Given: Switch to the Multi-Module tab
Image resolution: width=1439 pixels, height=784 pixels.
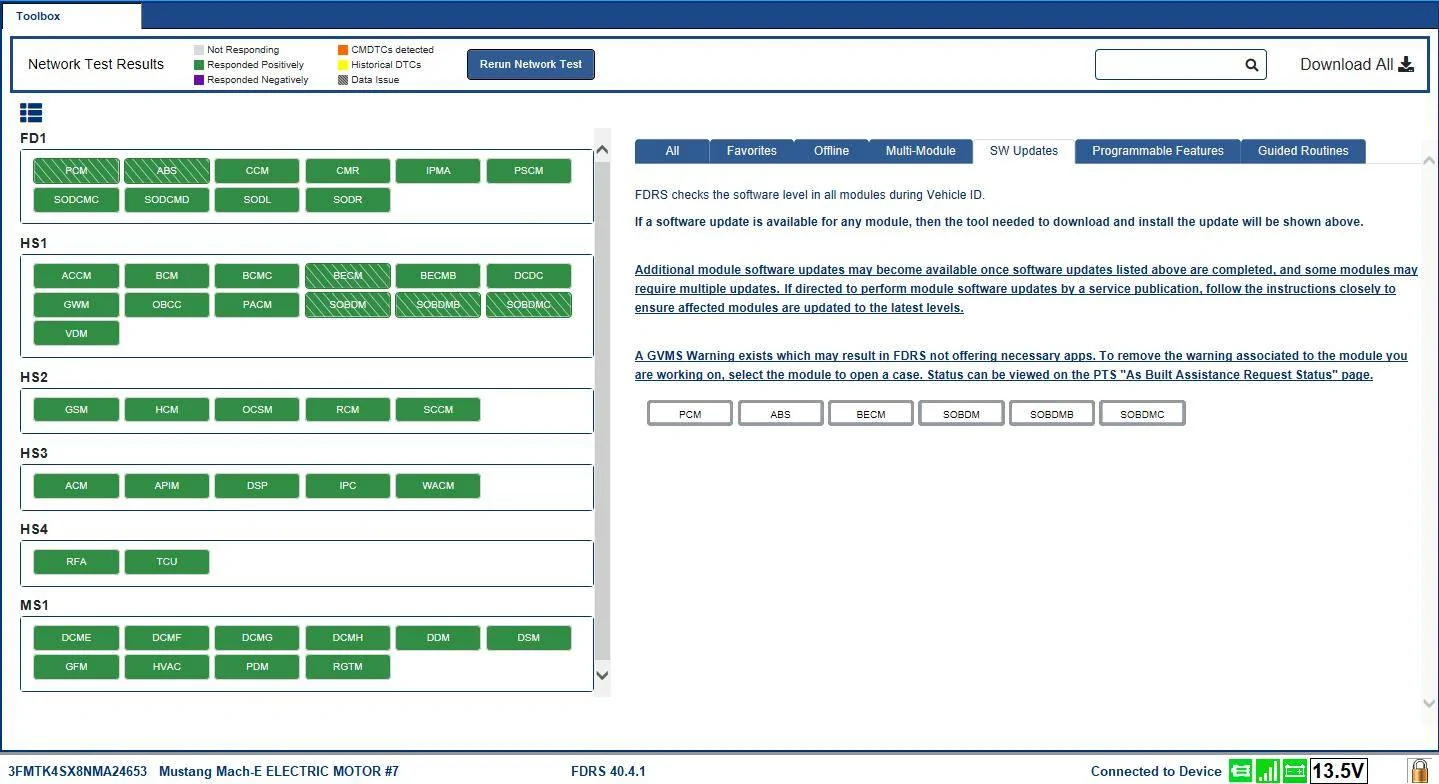Looking at the screenshot, I should pos(921,151).
